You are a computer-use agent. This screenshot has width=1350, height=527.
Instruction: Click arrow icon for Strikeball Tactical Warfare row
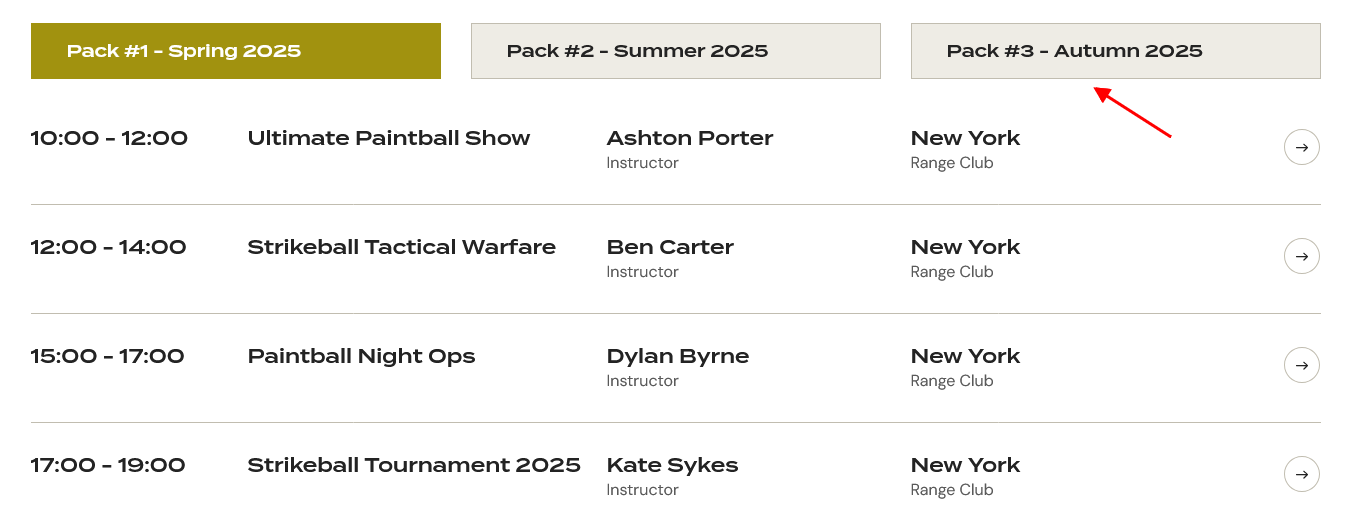[x=1301, y=257]
